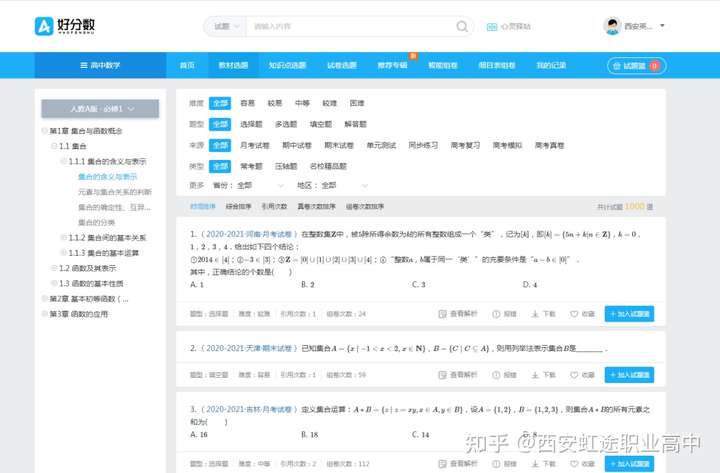The height and width of the screenshot is (473, 720).
Task: Select type filter 名校精品题
Action: coord(328,166)
